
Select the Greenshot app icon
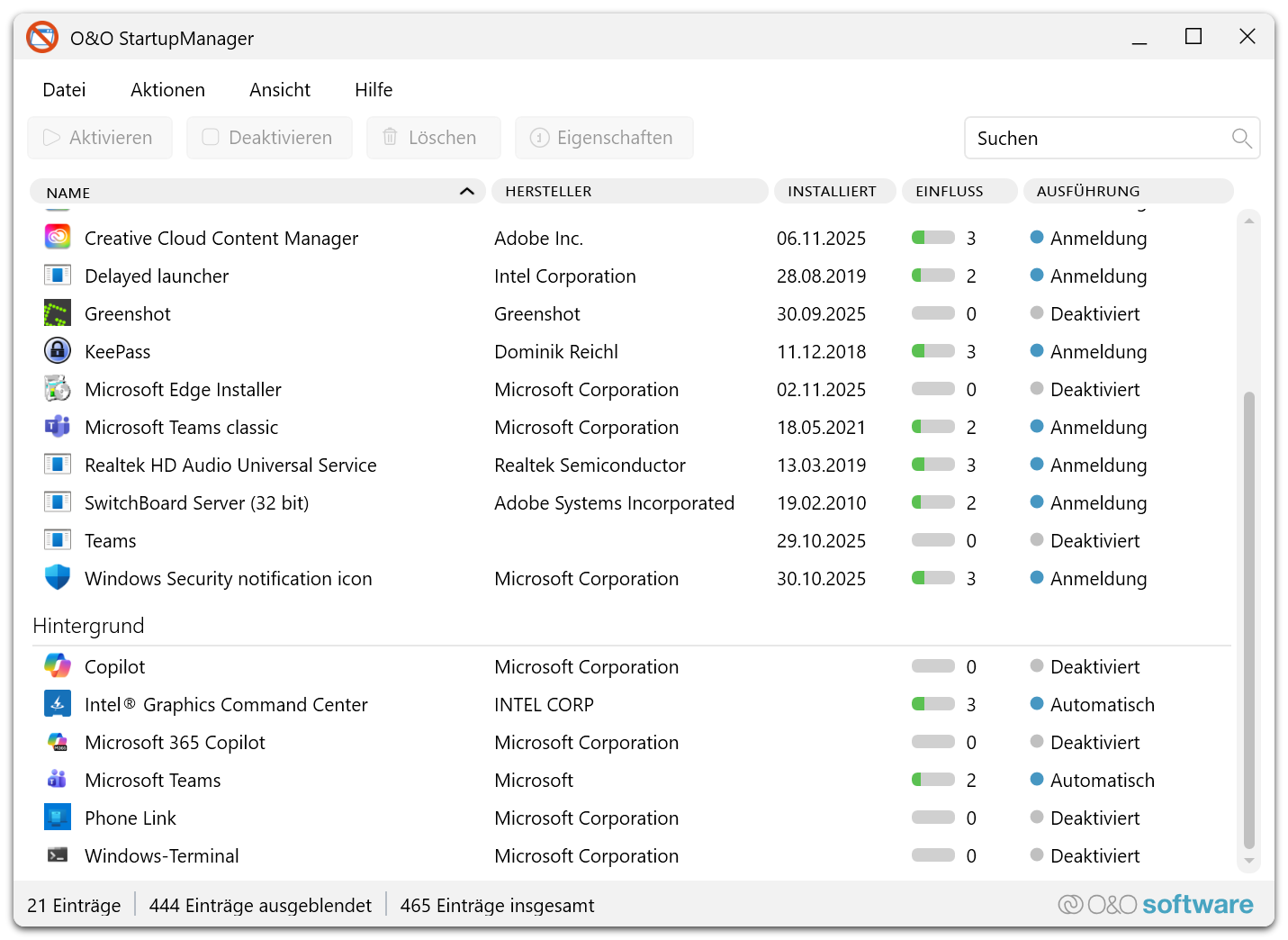click(x=58, y=313)
